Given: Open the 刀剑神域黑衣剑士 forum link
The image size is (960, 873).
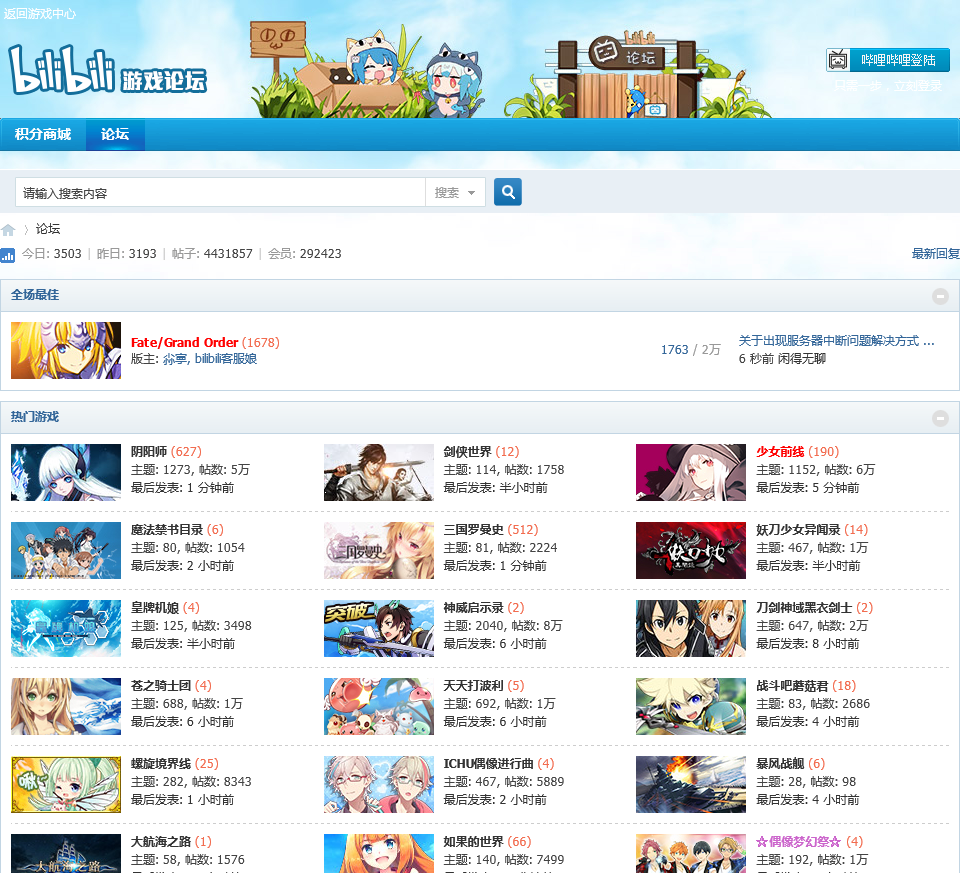Looking at the screenshot, I should pos(804,607).
